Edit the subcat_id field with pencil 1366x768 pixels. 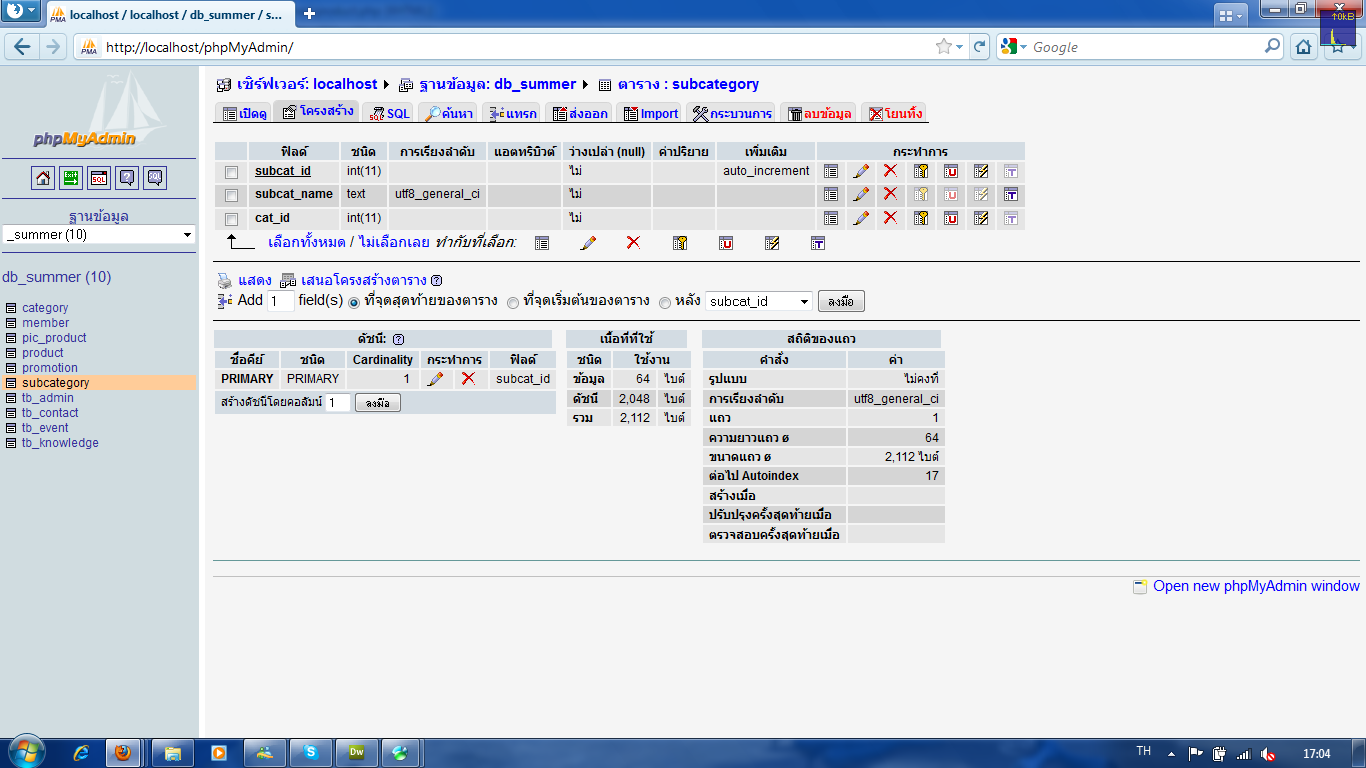coord(861,171)
